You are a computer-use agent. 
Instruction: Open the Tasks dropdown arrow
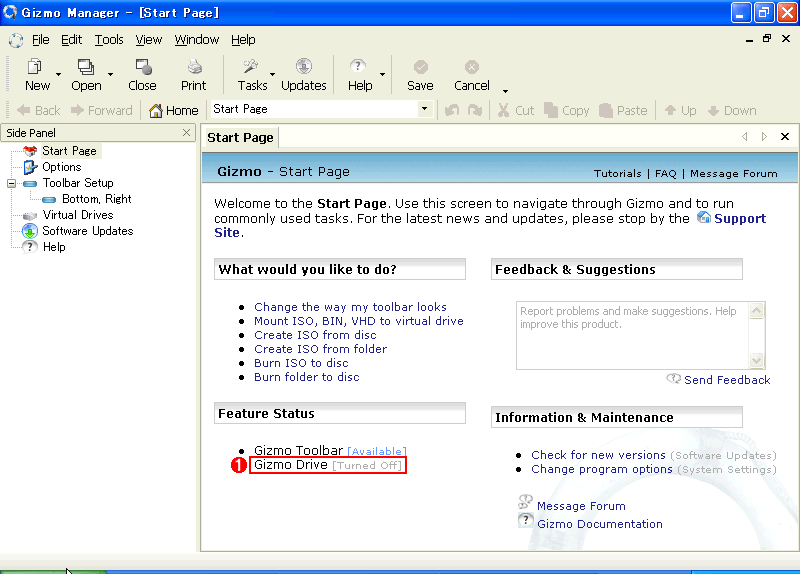[x=272, y=74]
